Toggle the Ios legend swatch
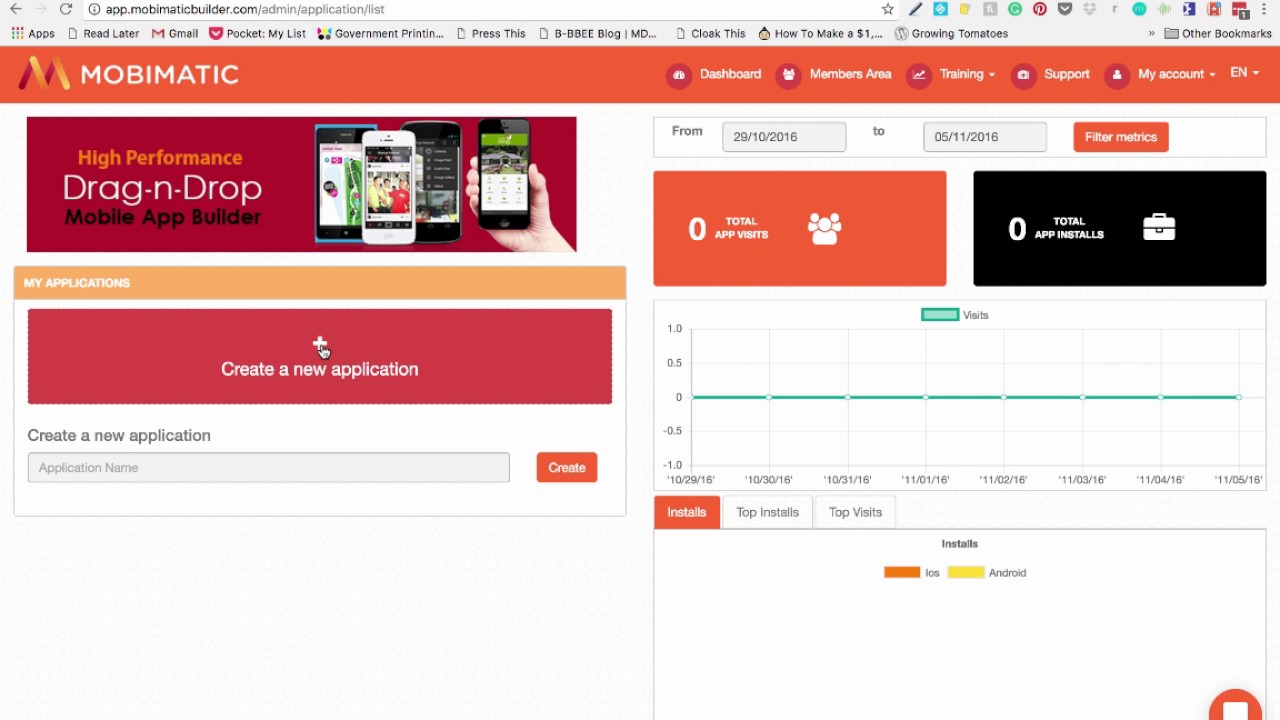Viewport: 1280px width, 720px height. [902, 573]
